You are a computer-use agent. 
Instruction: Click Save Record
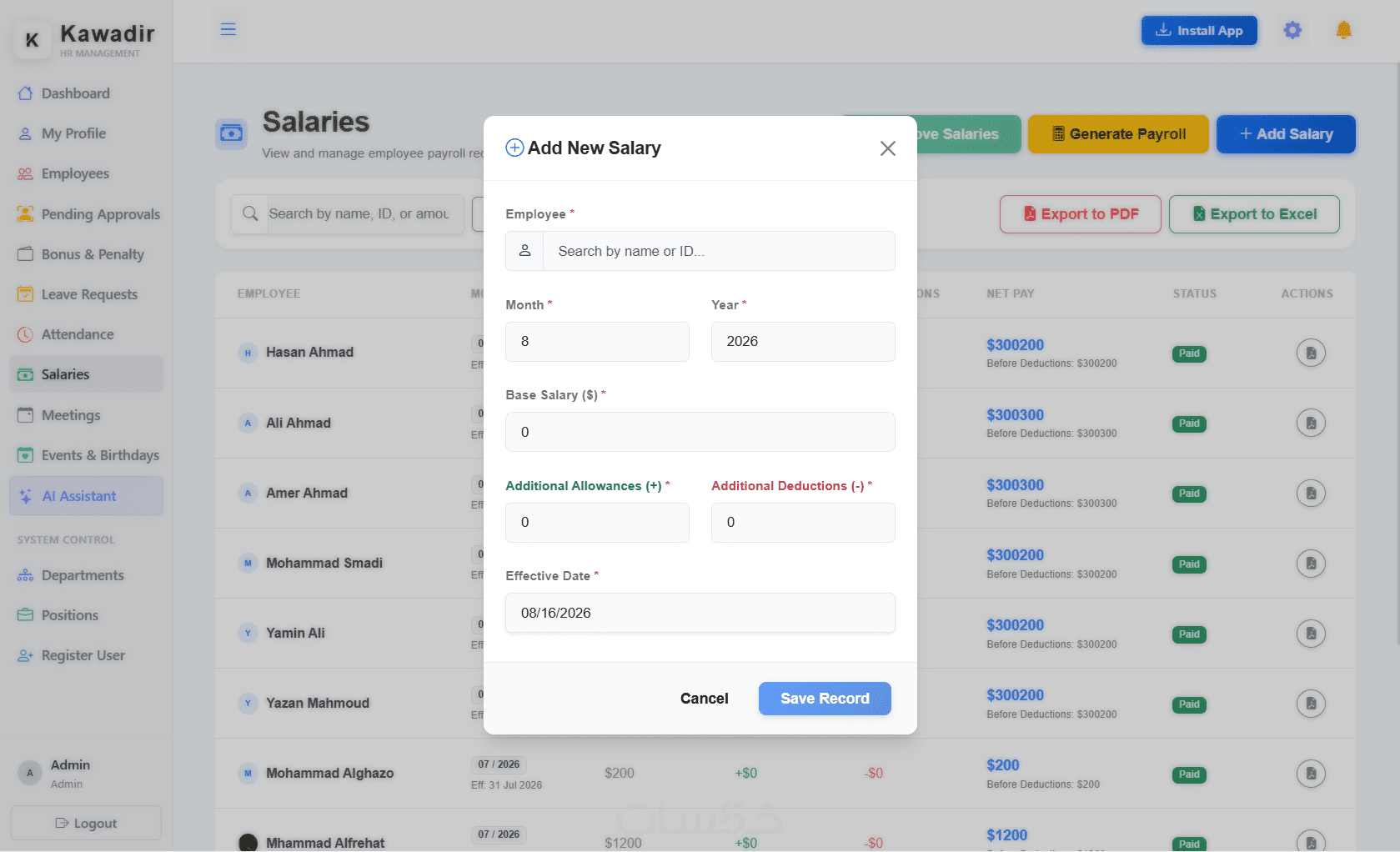point(825,699)
